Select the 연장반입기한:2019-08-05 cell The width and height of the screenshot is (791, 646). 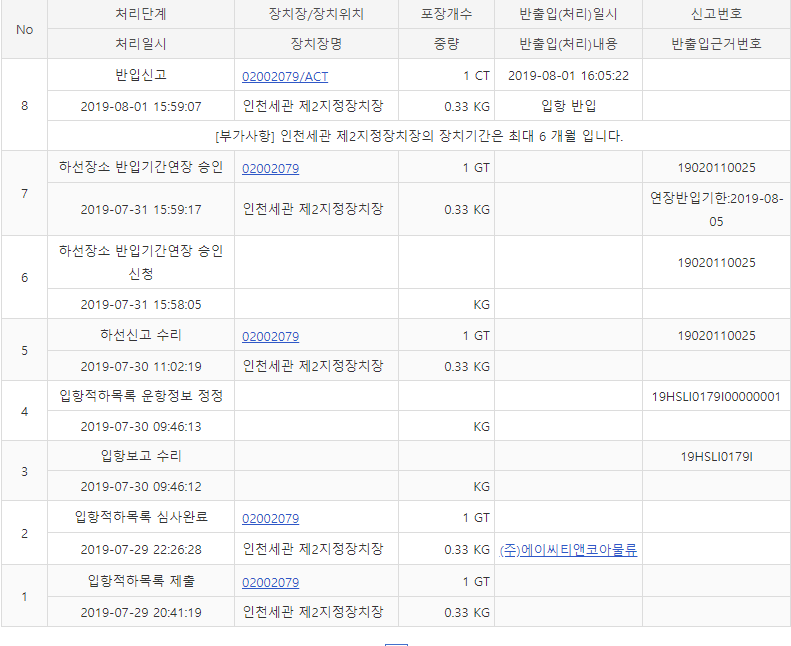716,210
